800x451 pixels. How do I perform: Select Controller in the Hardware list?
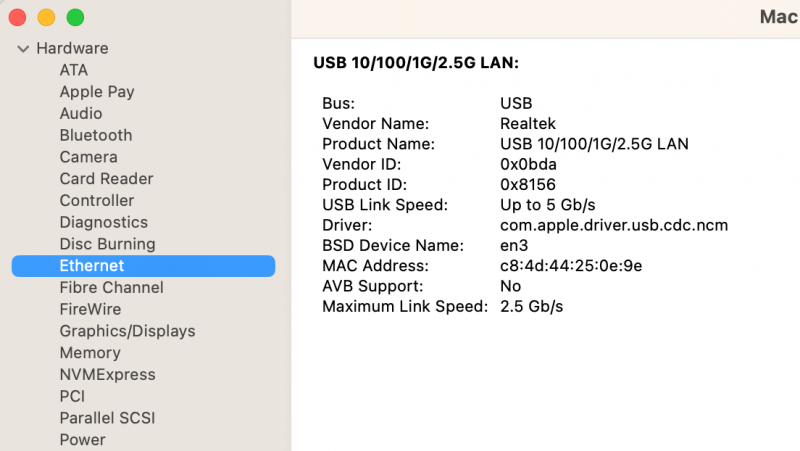pyautogui.click(x=97, y=201)
